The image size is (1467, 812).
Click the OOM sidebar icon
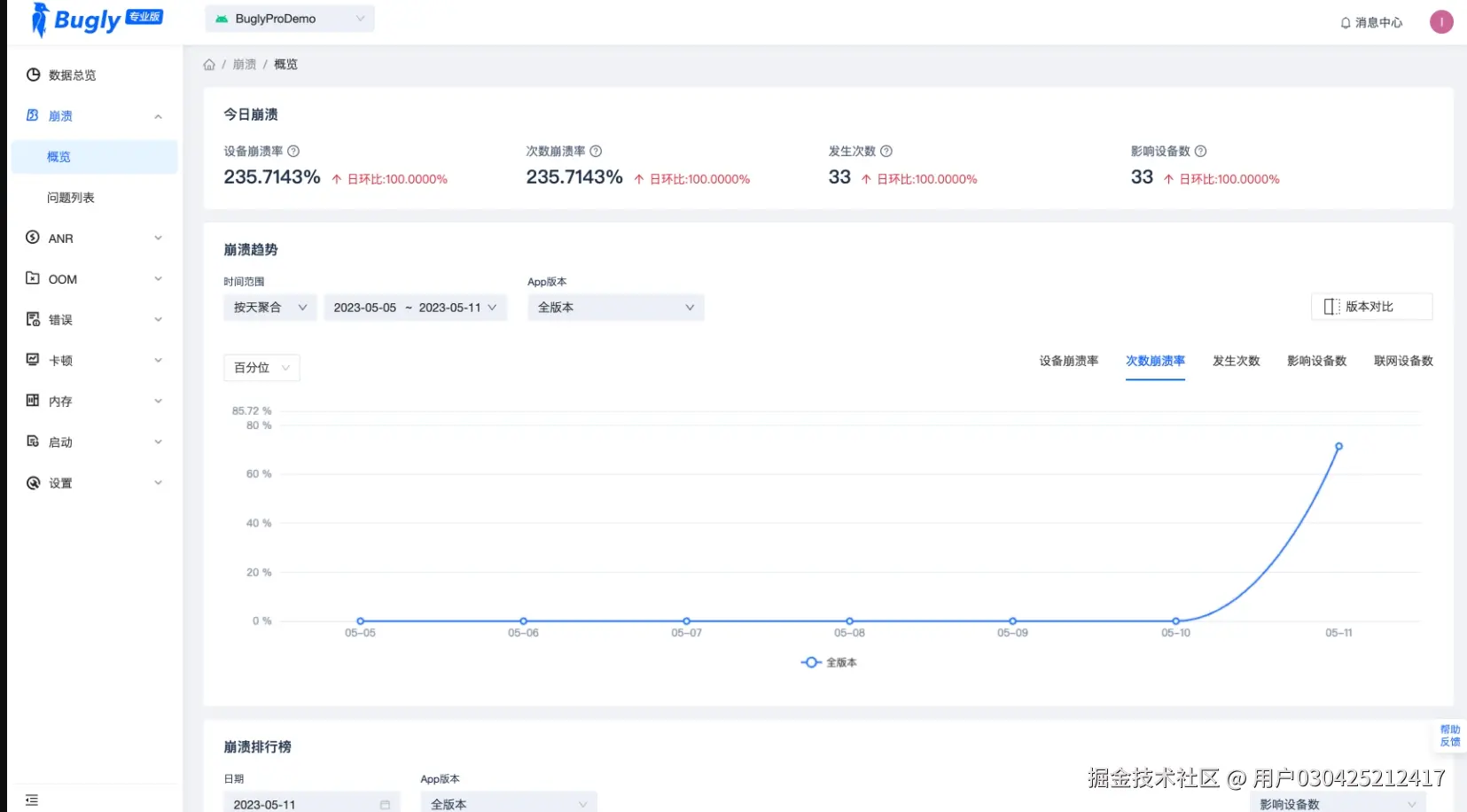point(33,278)
